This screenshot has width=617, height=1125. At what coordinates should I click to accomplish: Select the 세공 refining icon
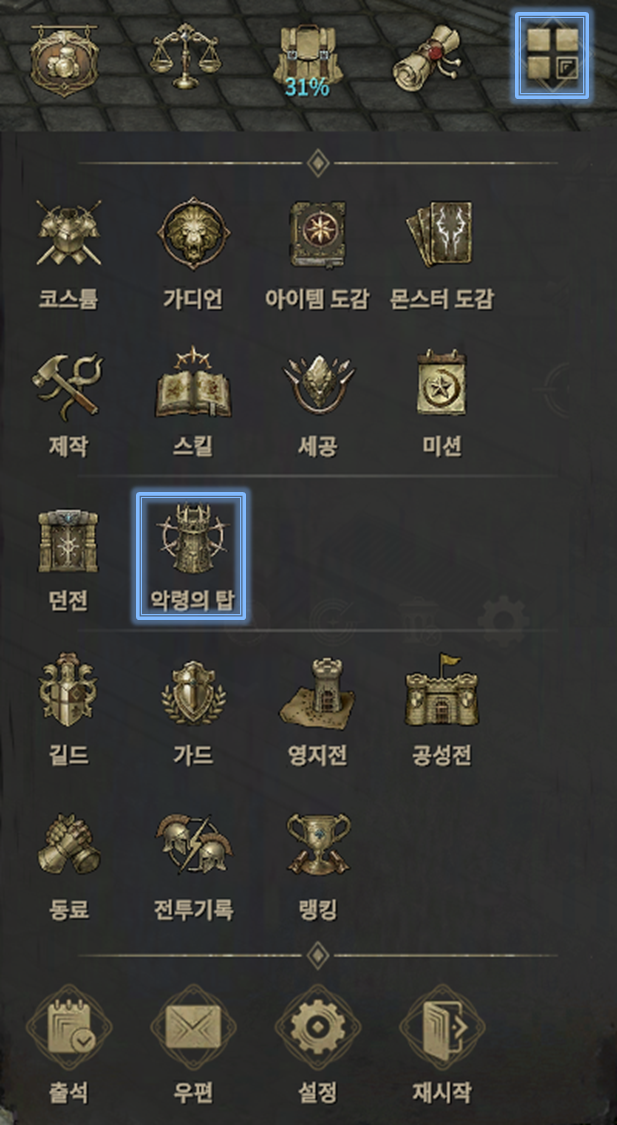318,403
